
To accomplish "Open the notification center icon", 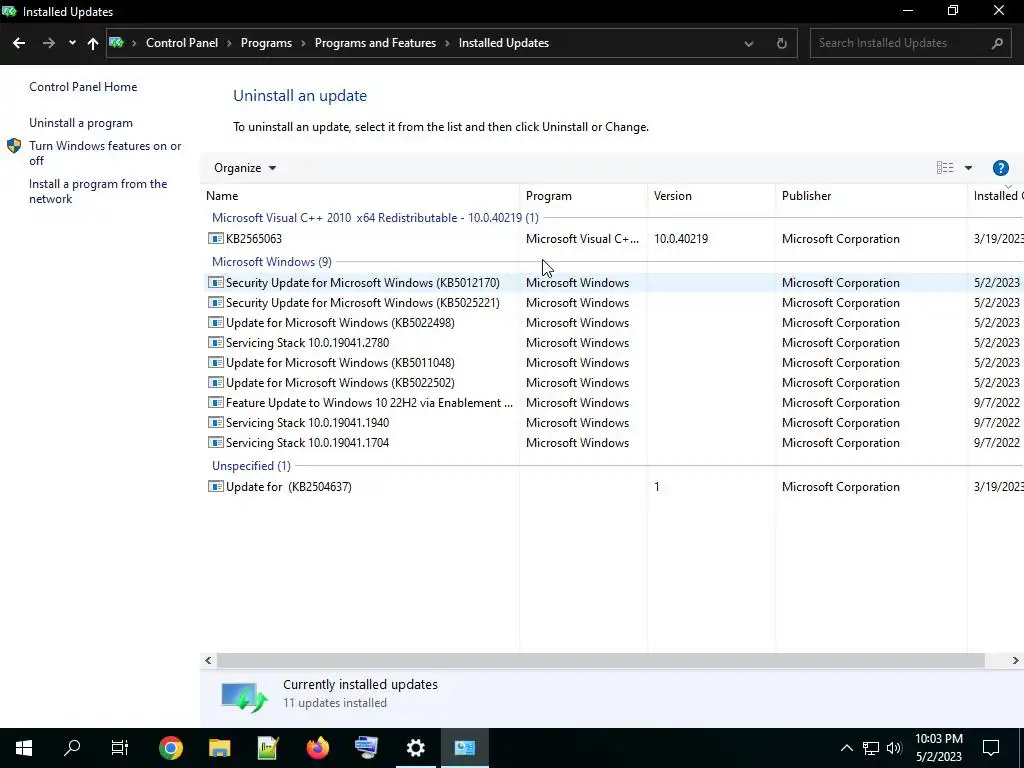I will tap(991, 748).
